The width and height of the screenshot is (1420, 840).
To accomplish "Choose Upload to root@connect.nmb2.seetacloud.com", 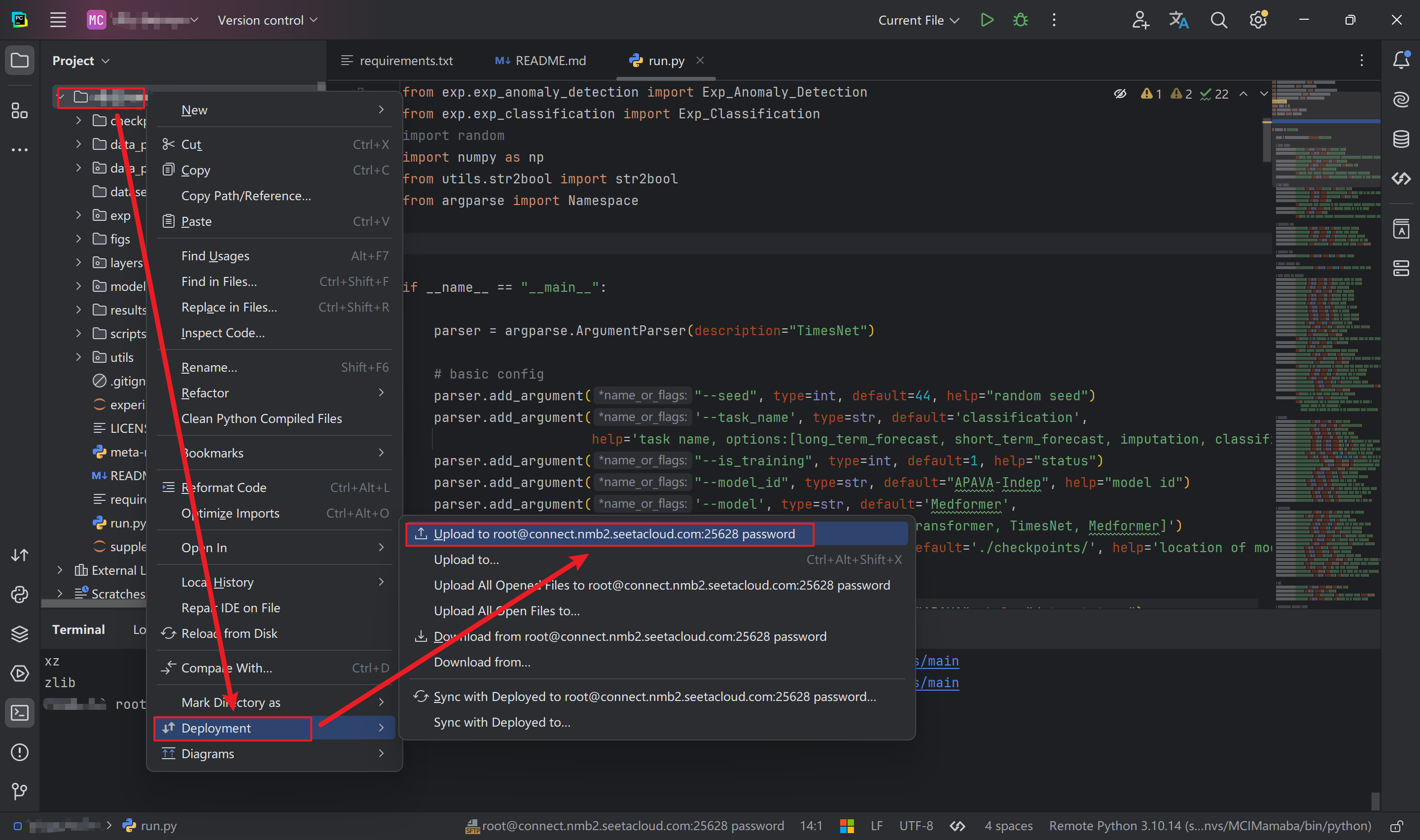I will click(657, 534).
